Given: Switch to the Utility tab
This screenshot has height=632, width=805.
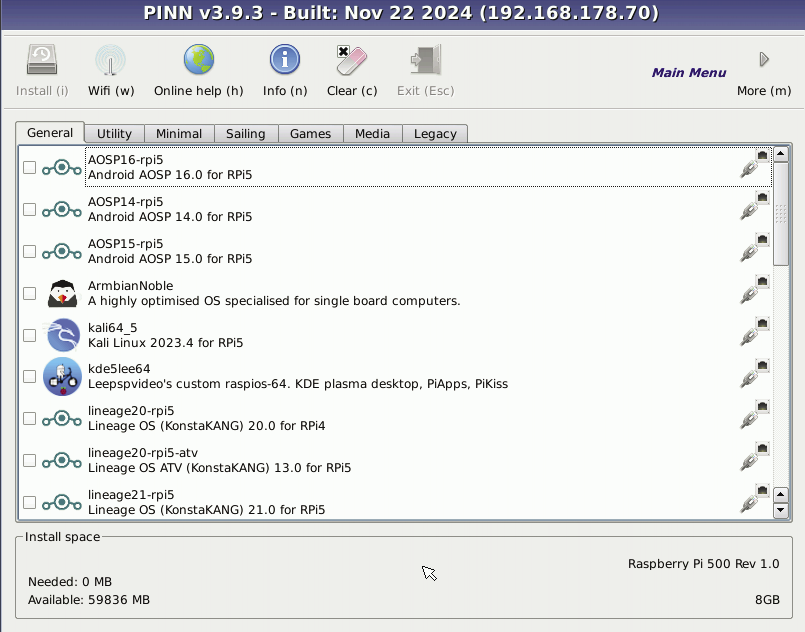Looking at the screenshot, I should pyautogui.click(x=113, y=133).
